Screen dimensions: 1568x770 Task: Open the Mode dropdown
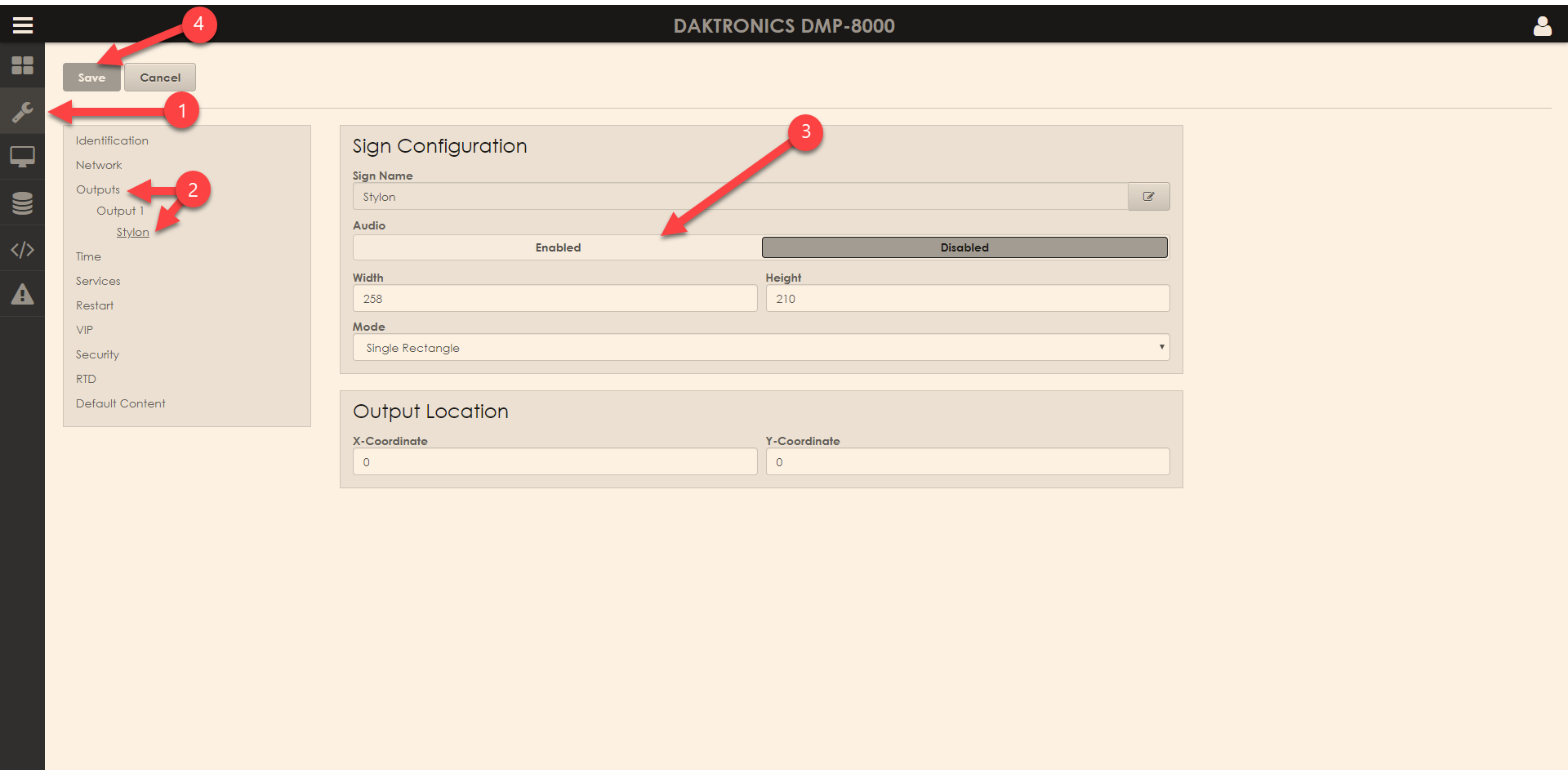point(760,348)
